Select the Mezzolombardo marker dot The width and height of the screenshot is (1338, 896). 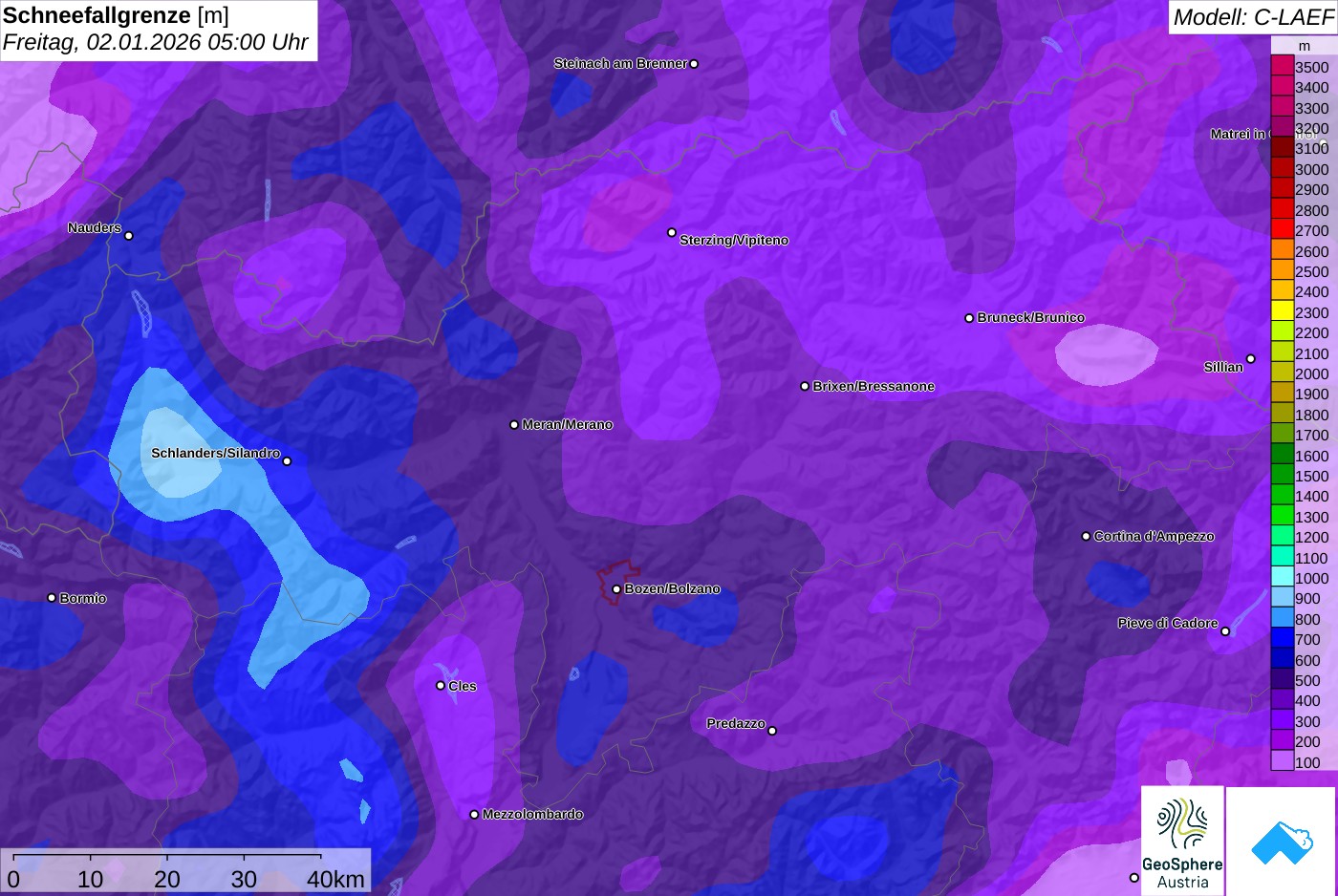click(474, 815)
